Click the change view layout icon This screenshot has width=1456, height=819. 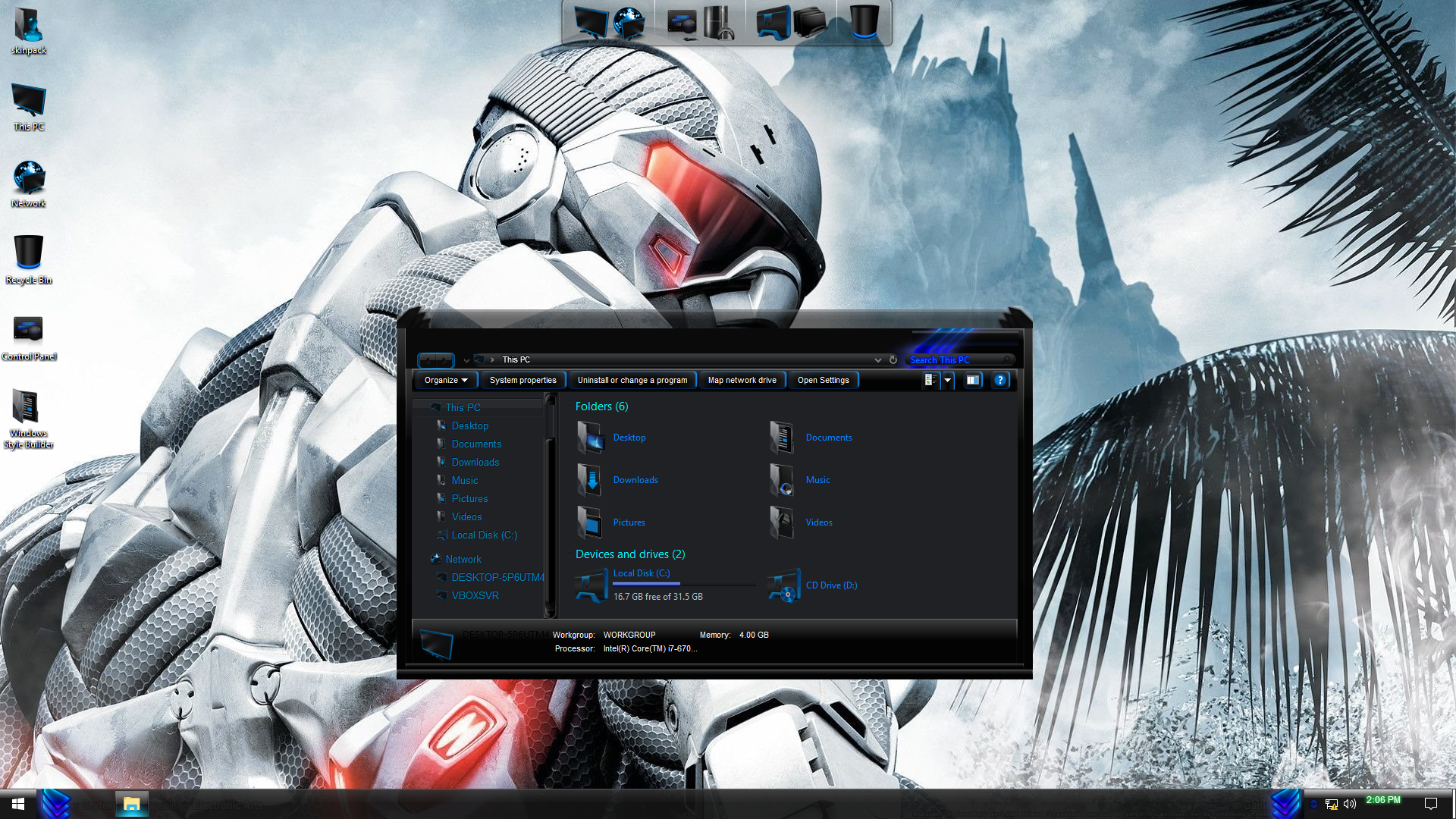930,380
